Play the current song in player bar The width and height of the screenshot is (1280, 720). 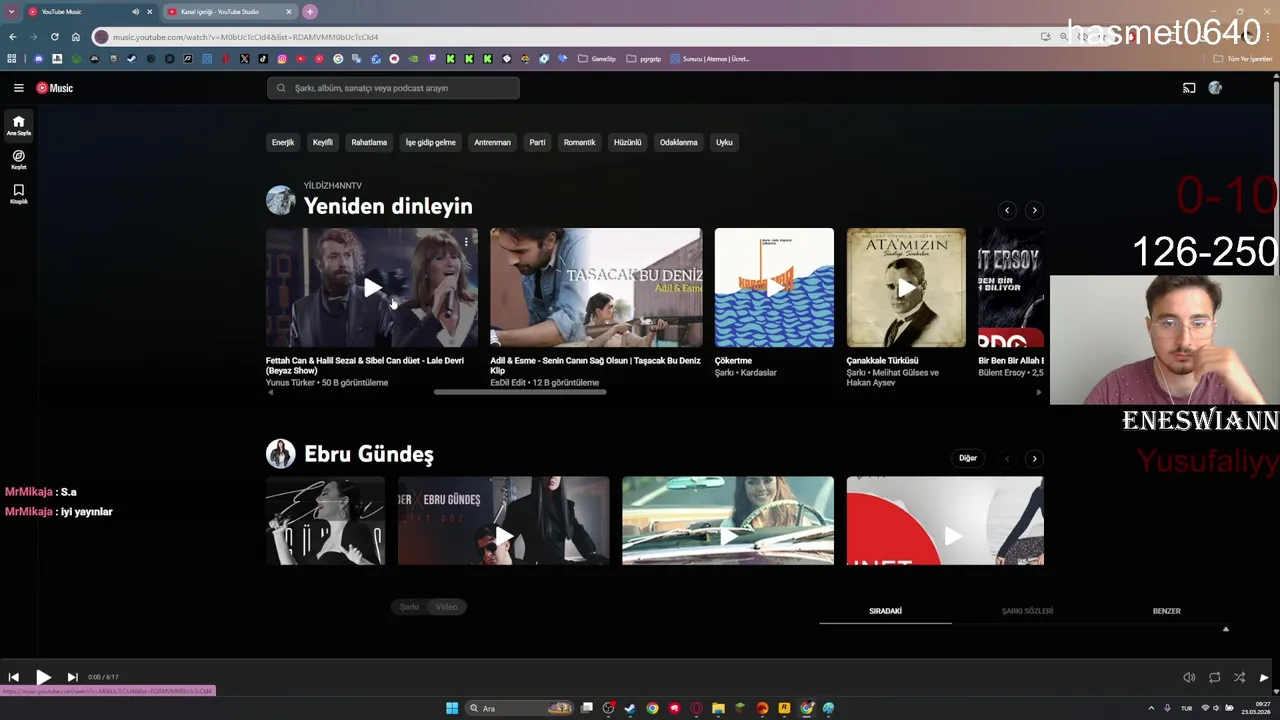click(43, 677)
